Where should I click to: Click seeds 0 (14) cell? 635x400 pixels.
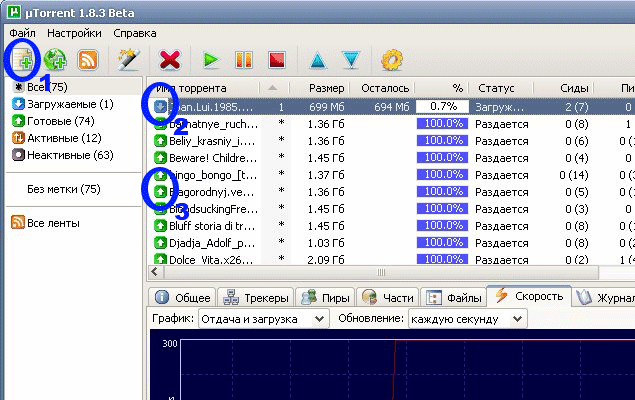click(x=573, y=175)
